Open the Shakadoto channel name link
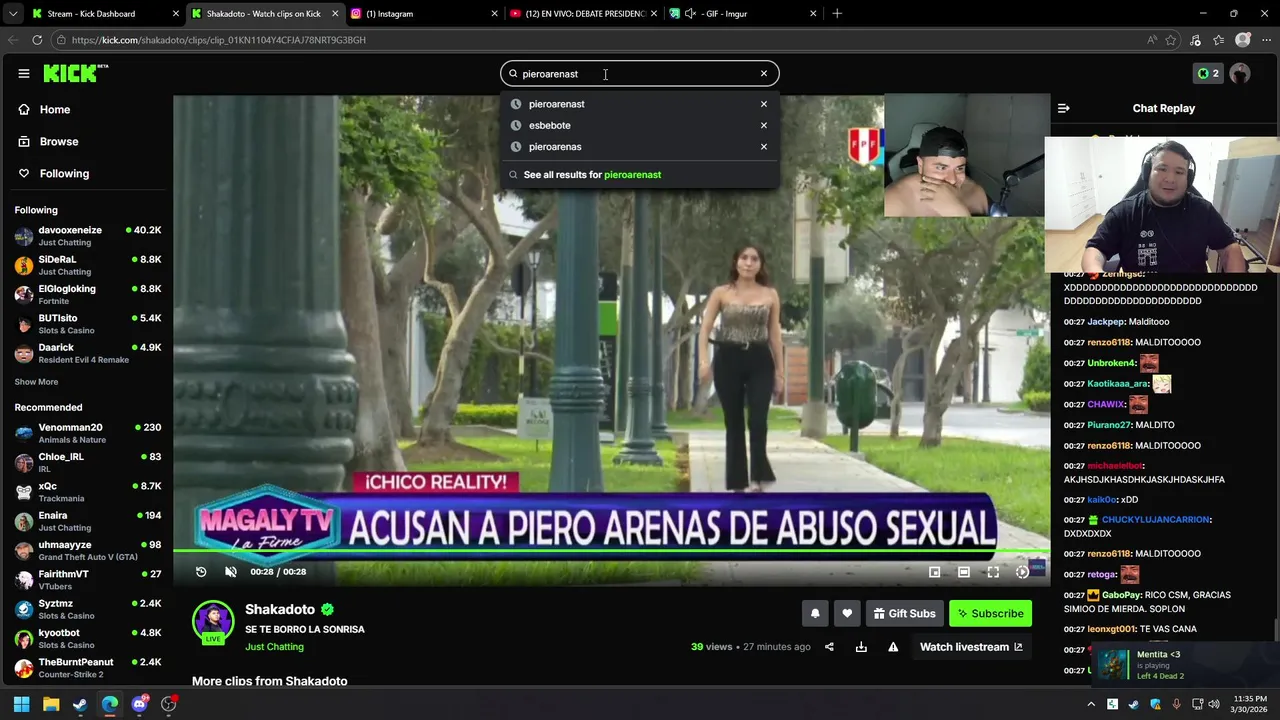 pos(280,609)
